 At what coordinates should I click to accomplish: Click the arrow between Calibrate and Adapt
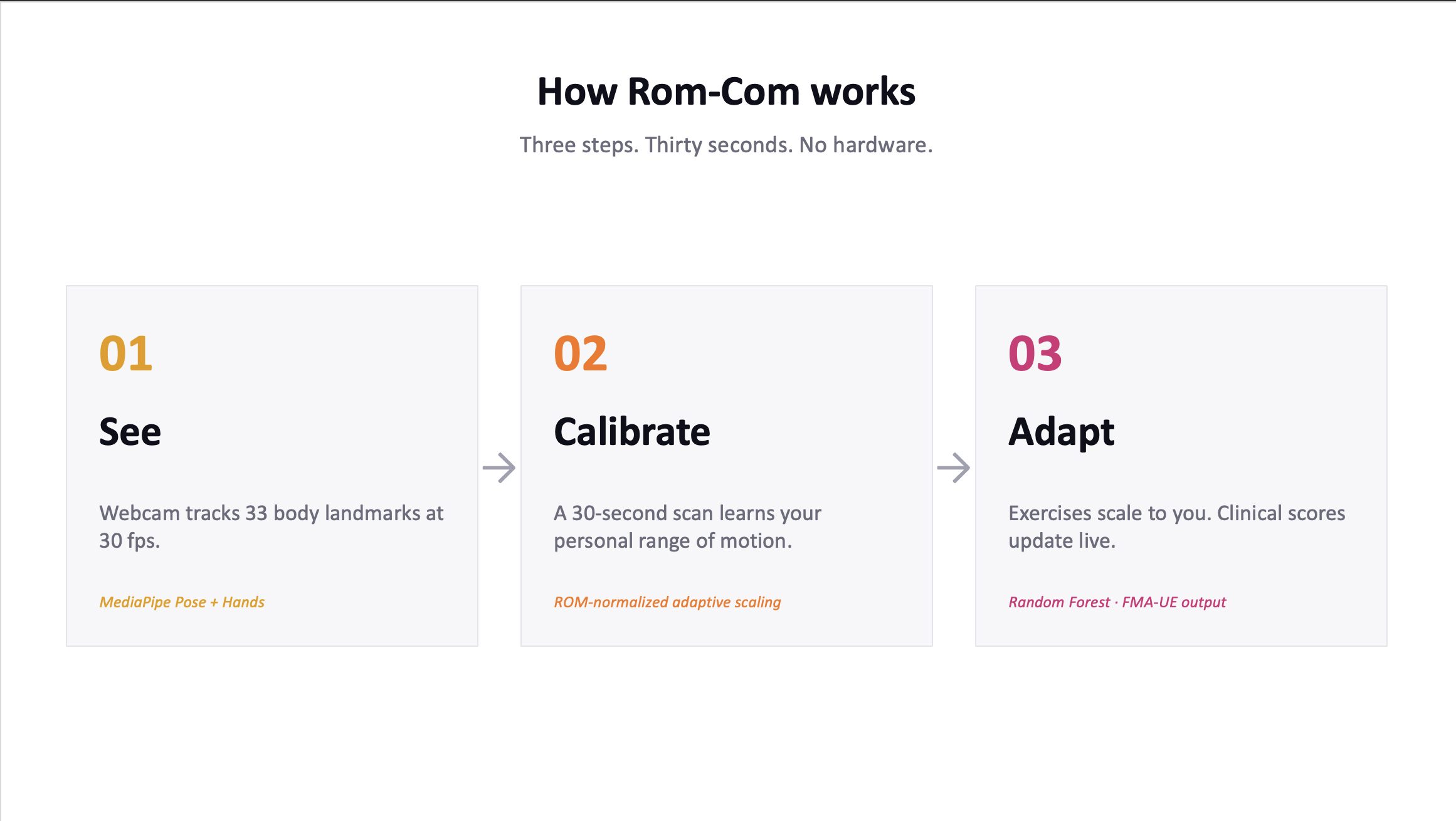(x=954, y=468)
